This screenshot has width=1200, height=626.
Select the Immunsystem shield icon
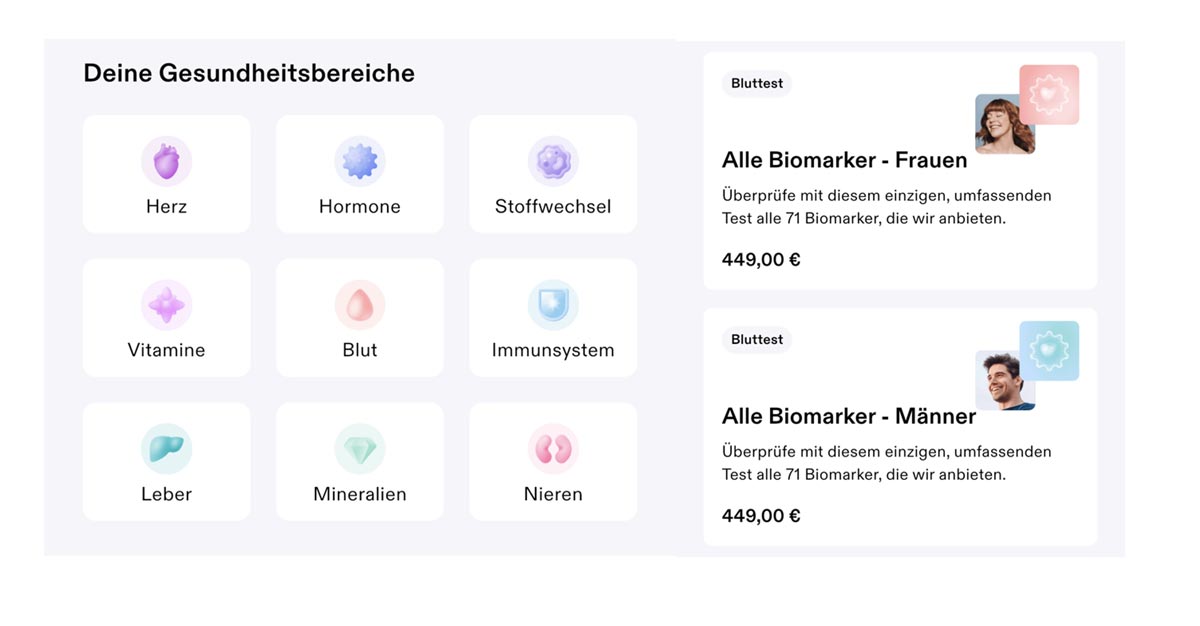[553, 305]
